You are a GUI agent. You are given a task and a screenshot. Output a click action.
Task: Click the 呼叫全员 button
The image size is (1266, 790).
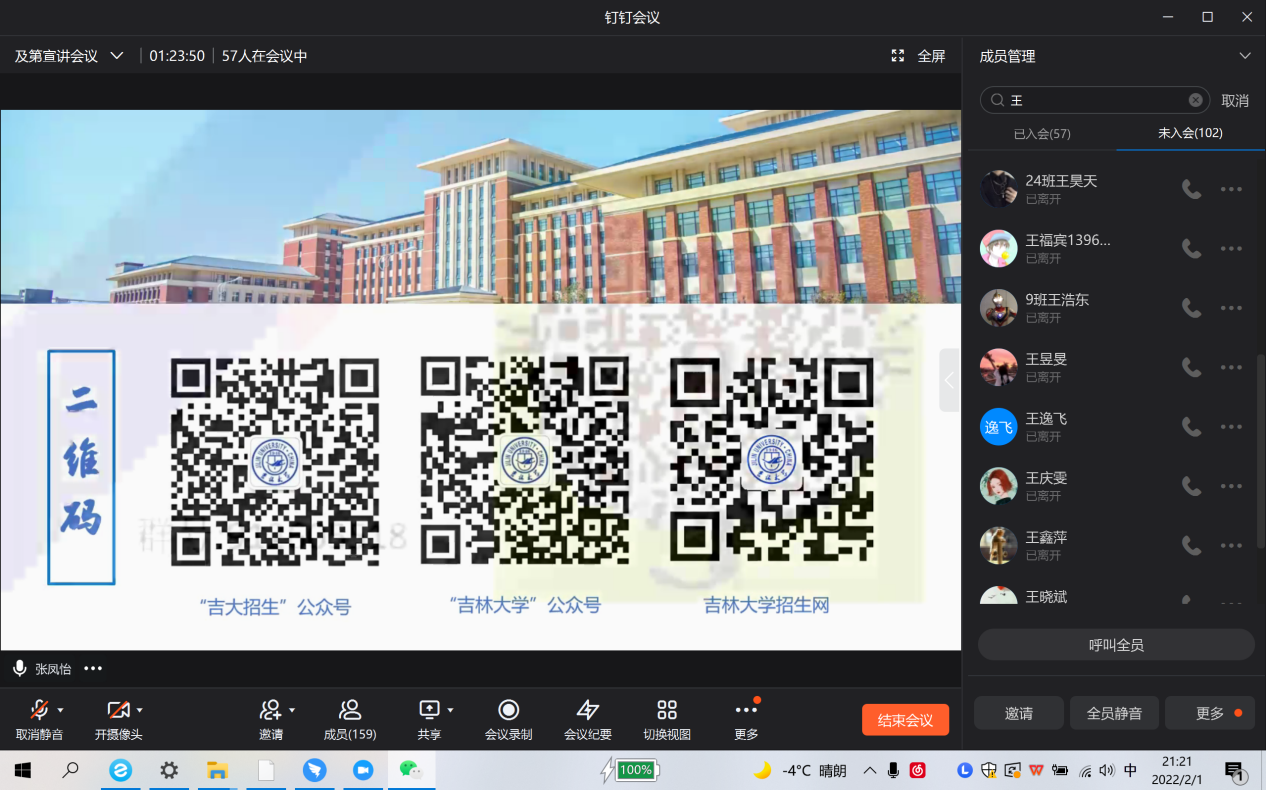point(1115,645)
